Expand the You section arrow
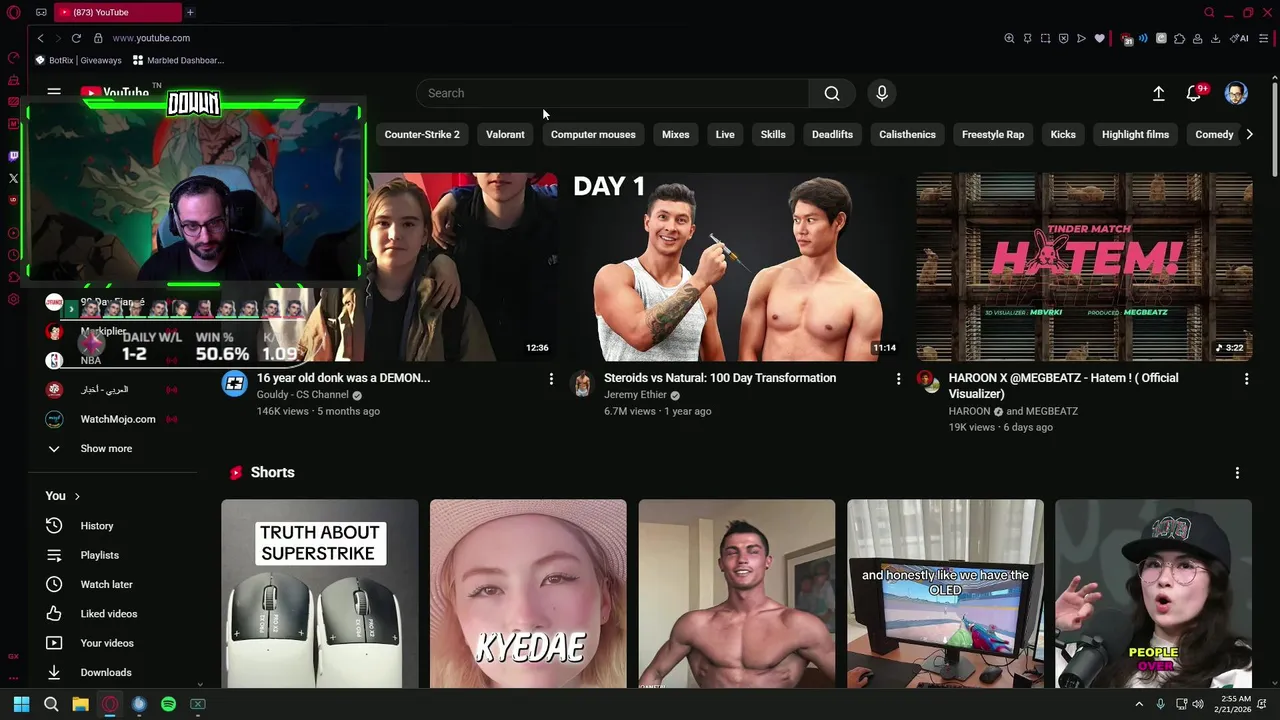Screen dimensions: 1280x720 (x=77, y=496)
